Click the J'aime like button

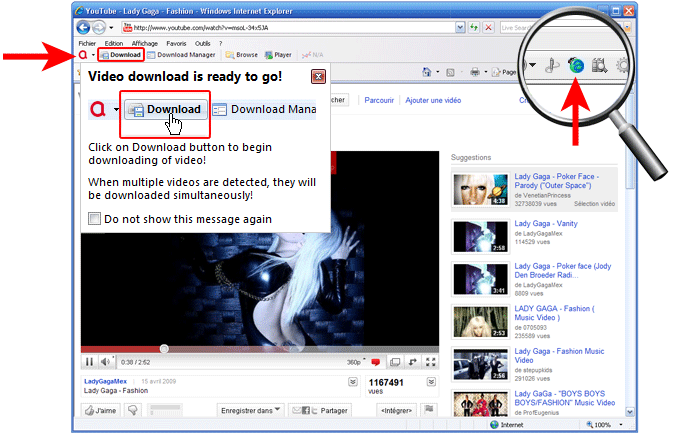tap(101, 410)
